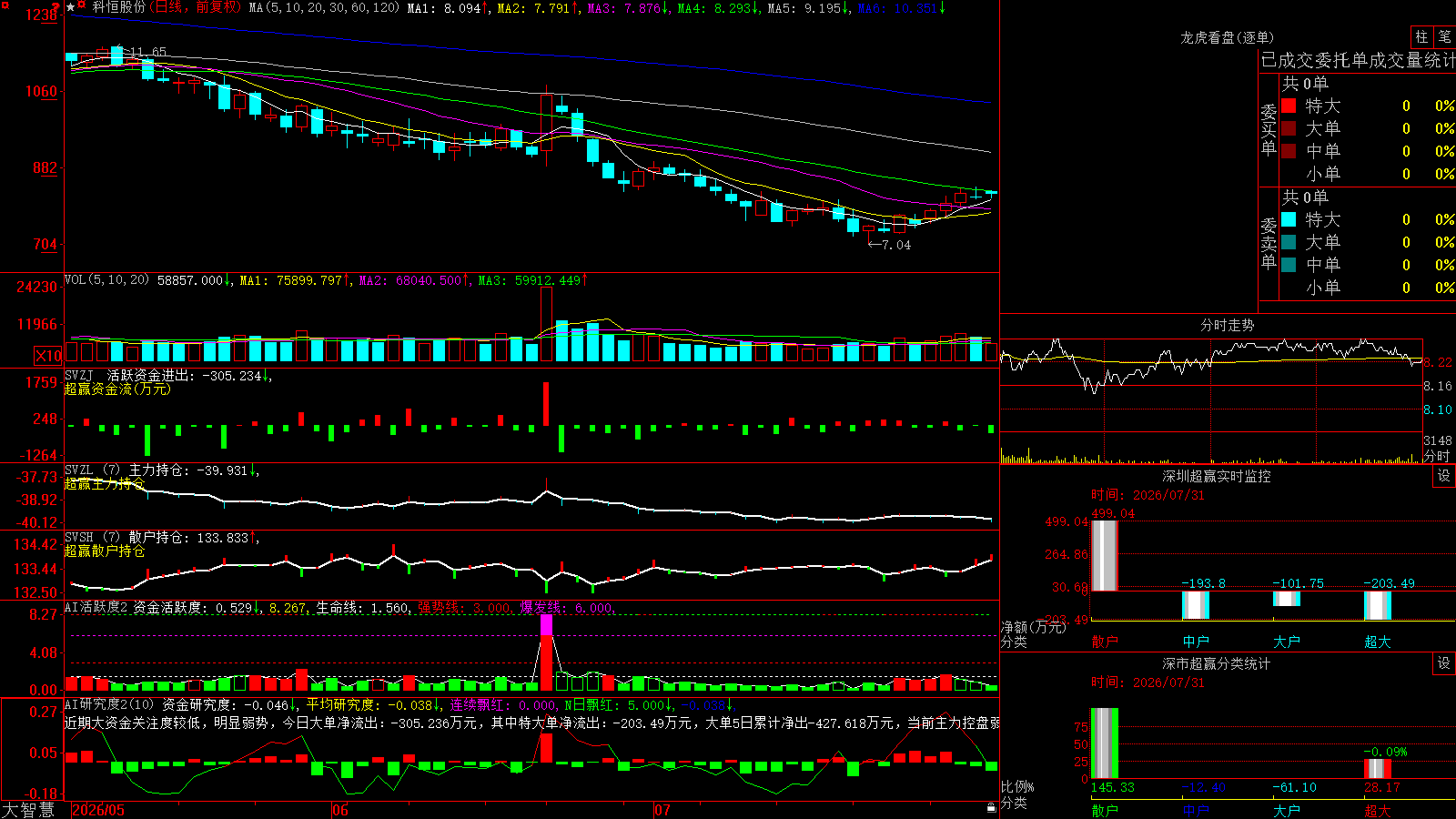Open 设 settings for 深市超赢分类统计
Image resolution: width=1456 pixels, height=819 pixels.
pyautogui.click(x=1444, y=663)
